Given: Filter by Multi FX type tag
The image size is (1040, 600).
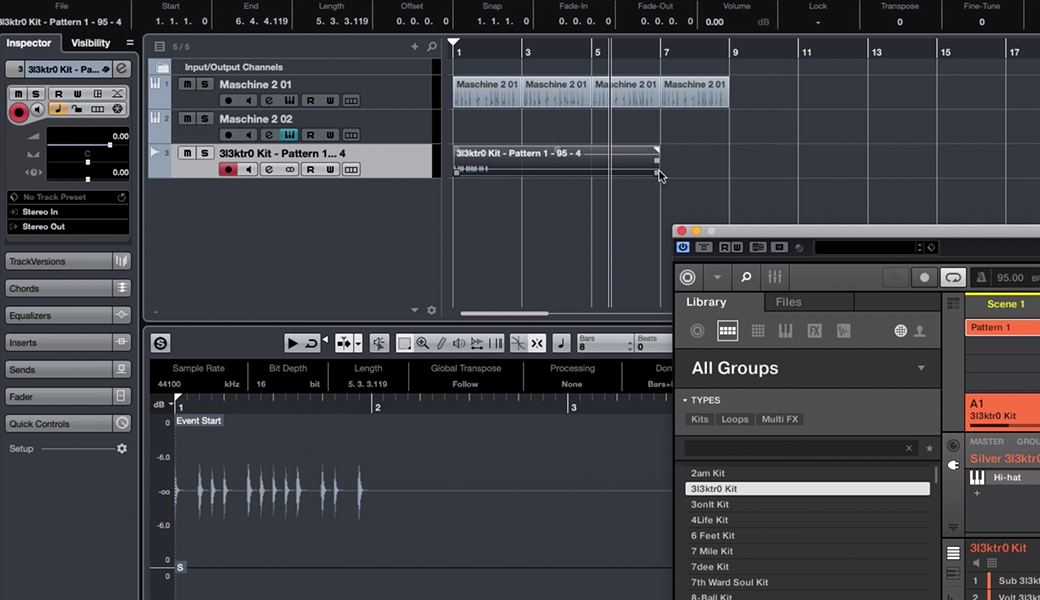Looking at the screenshot, I should [779, 419].
